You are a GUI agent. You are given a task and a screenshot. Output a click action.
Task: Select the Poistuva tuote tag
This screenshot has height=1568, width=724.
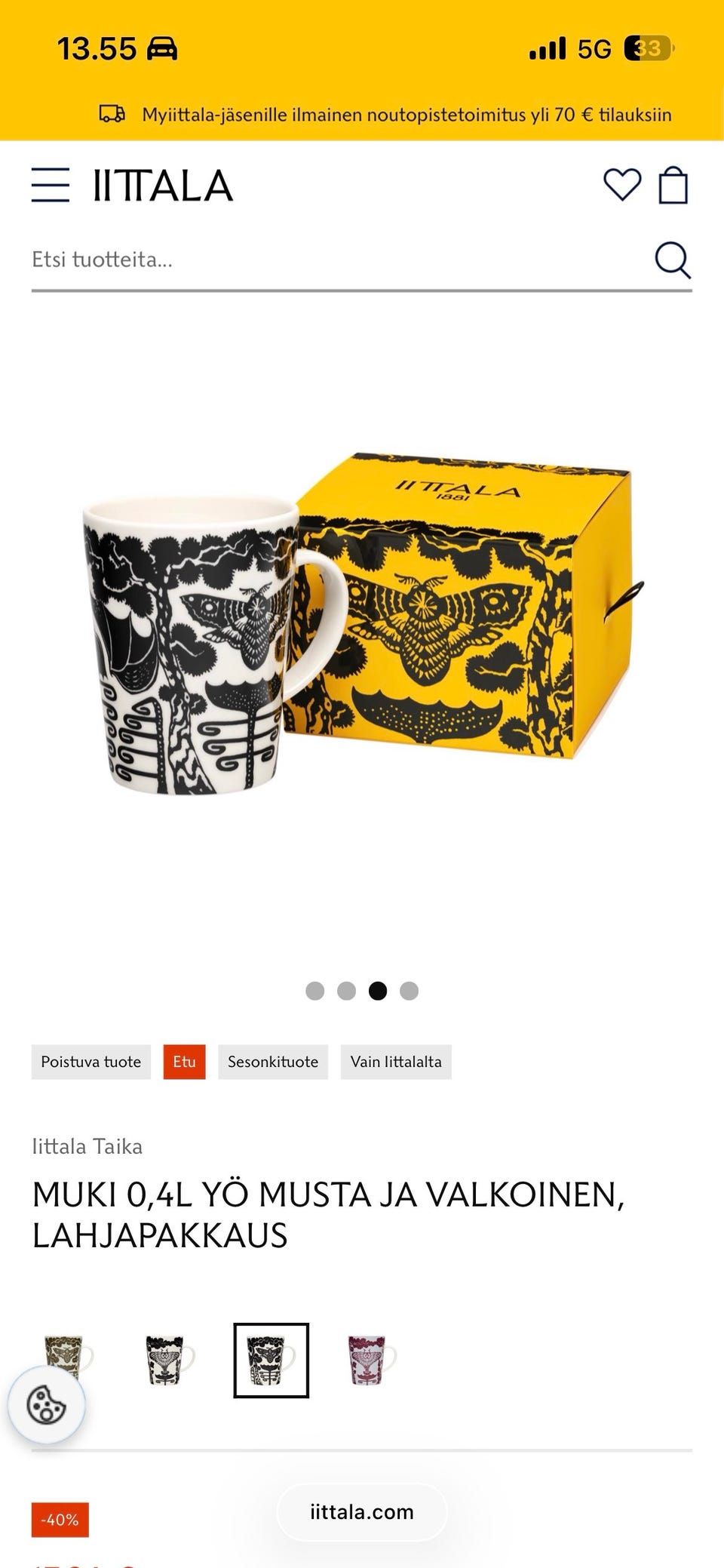point(91,1062)
